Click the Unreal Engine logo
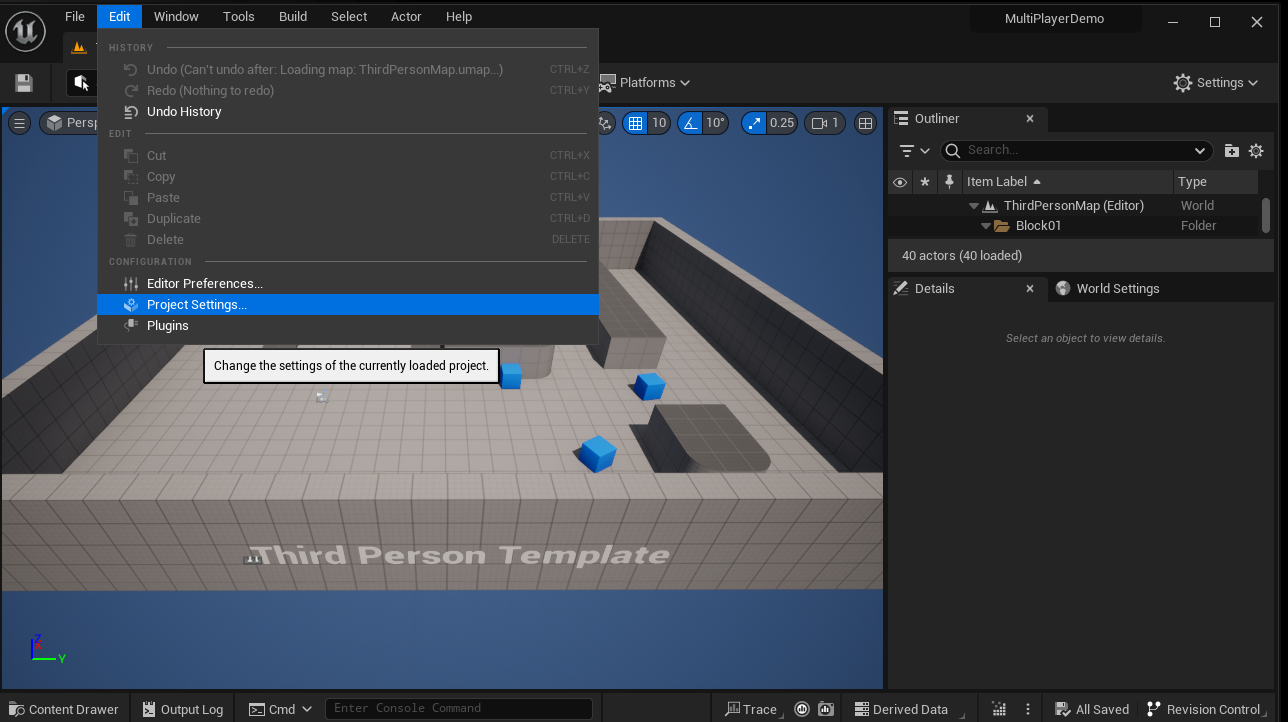The image size is (1288, 722). point(25,32)
